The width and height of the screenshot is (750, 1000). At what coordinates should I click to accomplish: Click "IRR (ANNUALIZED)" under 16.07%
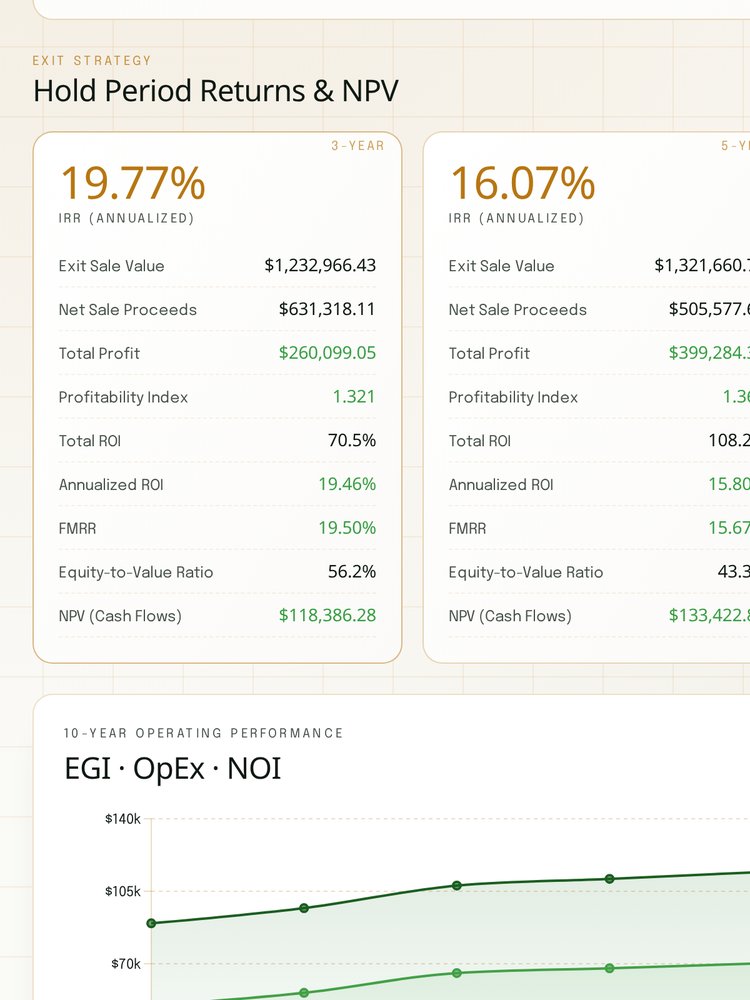click(x=516, y=218)
